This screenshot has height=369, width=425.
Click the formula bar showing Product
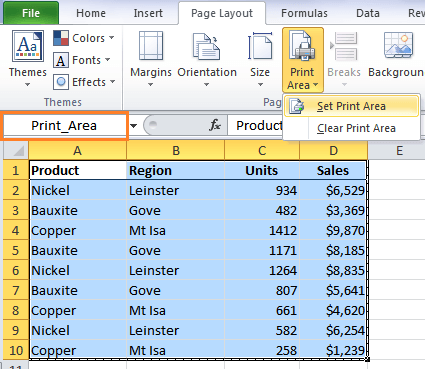[x=255, y=126]
